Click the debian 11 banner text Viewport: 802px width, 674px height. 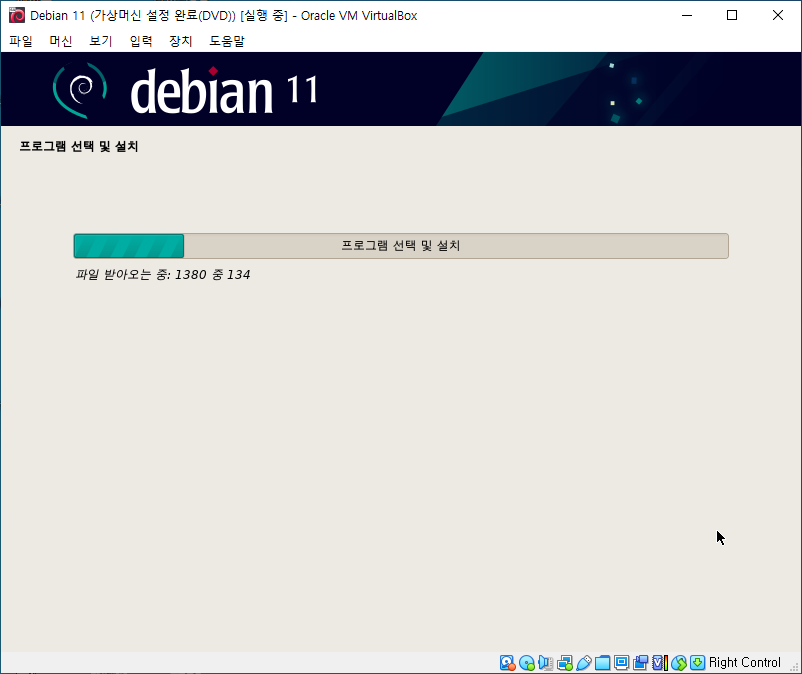click(224, 91)
